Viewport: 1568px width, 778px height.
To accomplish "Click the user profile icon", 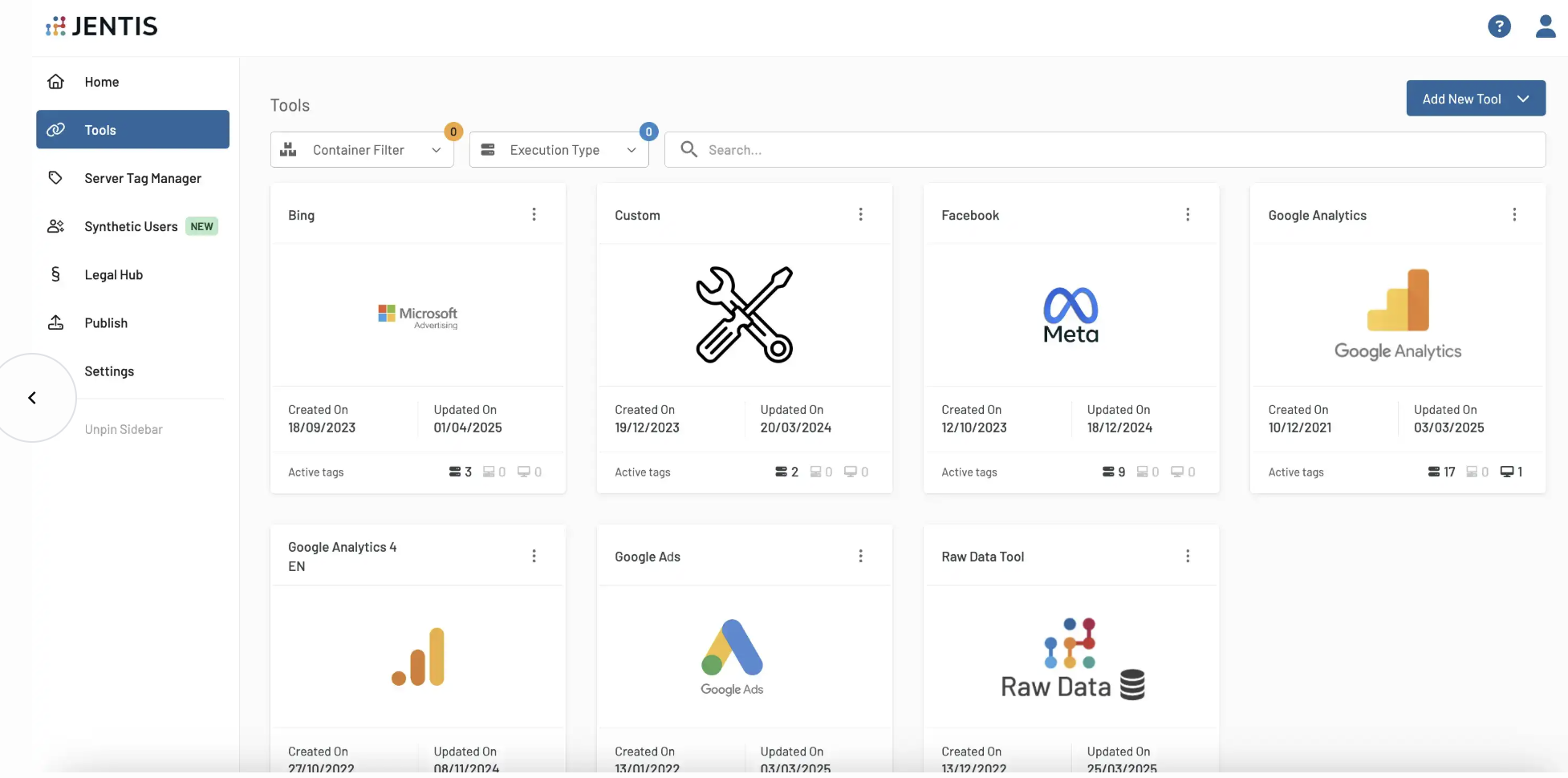I will tap(1545, 26).
